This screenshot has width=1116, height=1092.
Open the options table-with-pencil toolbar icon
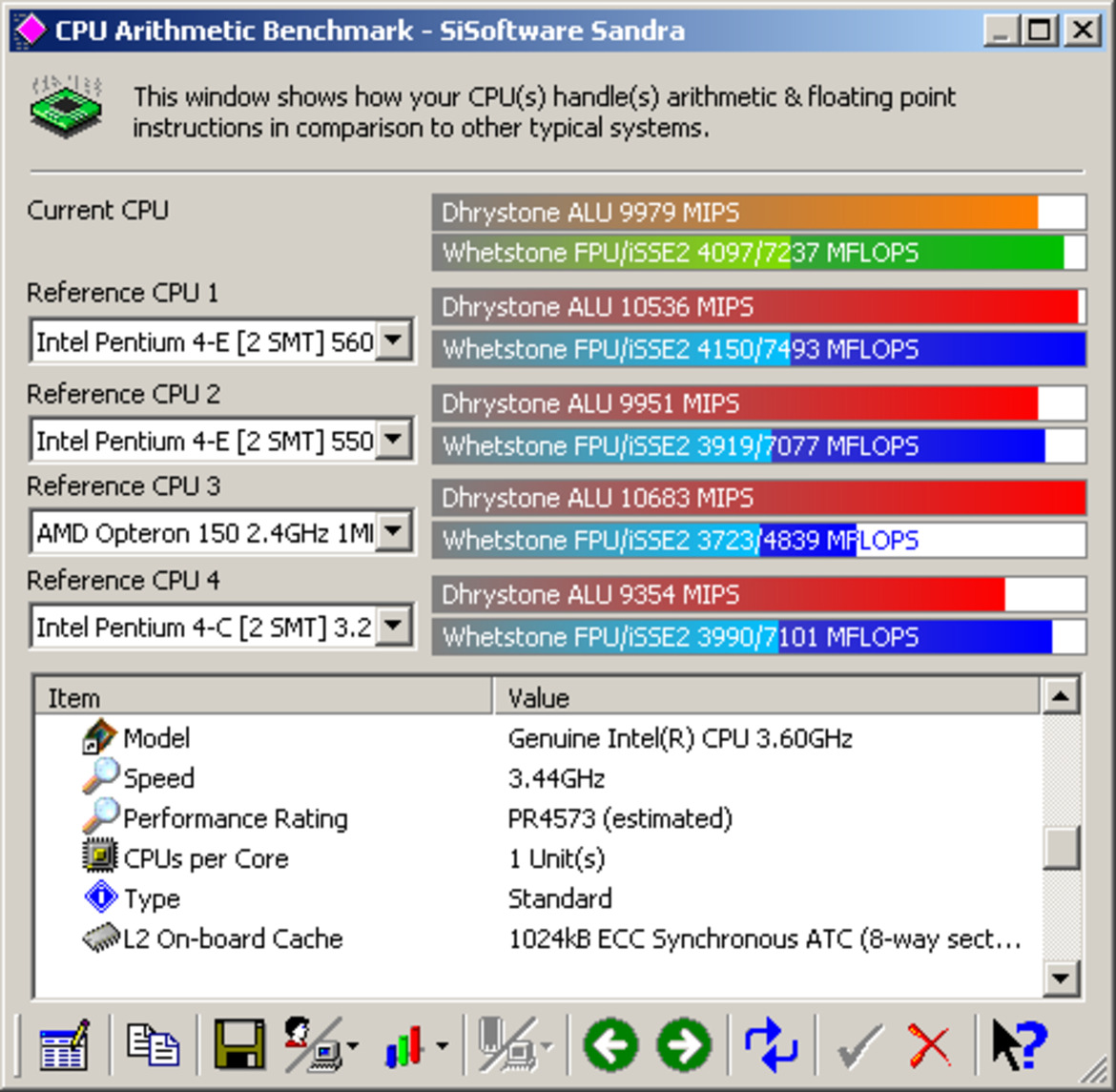pos(65,1045)
